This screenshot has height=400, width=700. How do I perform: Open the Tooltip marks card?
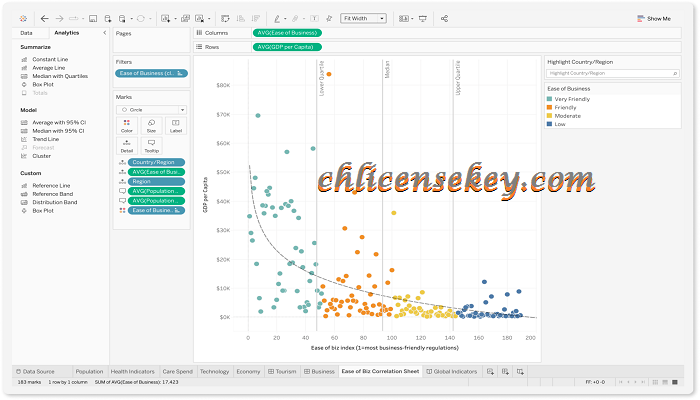coord(151,146)
